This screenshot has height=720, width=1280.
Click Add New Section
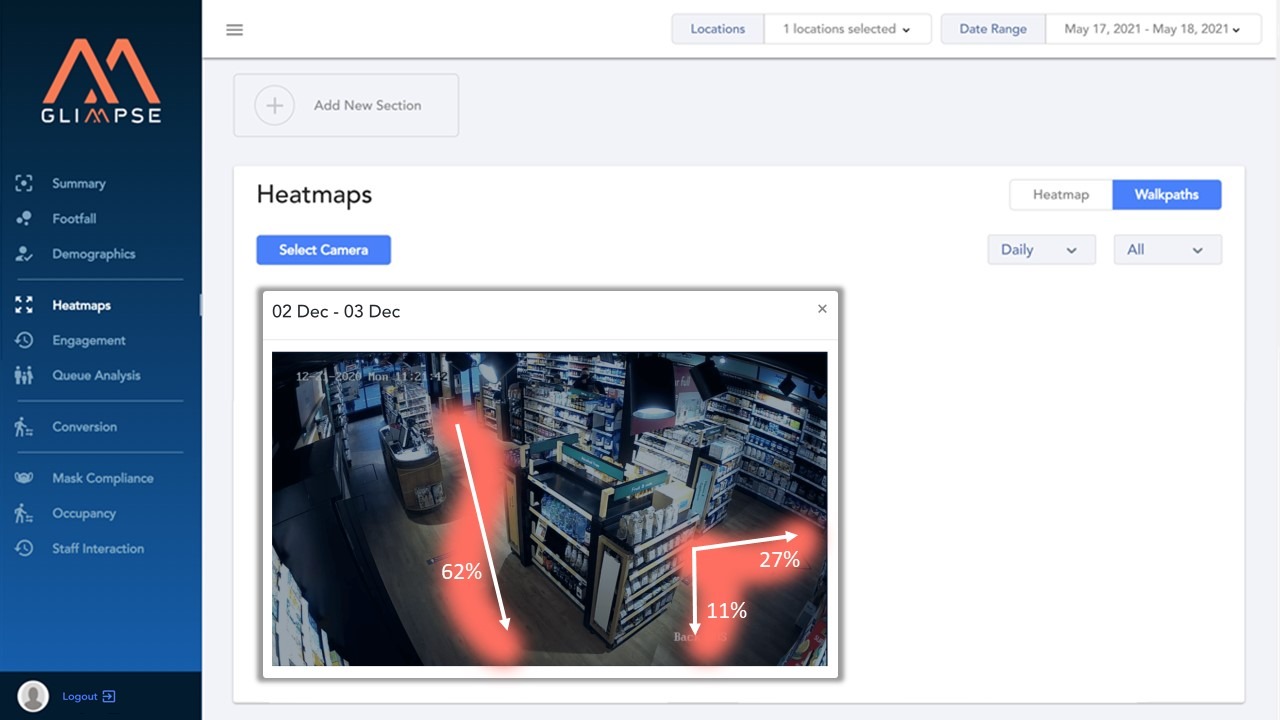coord(345,105)
